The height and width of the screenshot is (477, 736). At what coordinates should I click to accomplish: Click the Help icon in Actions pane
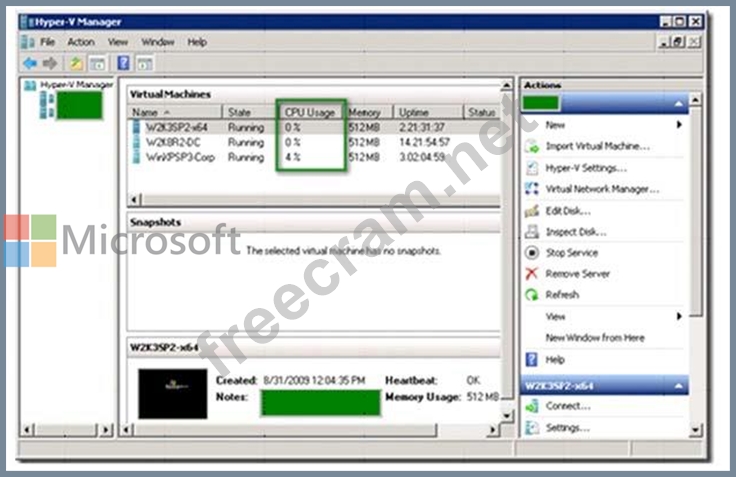tap(531, 360)
